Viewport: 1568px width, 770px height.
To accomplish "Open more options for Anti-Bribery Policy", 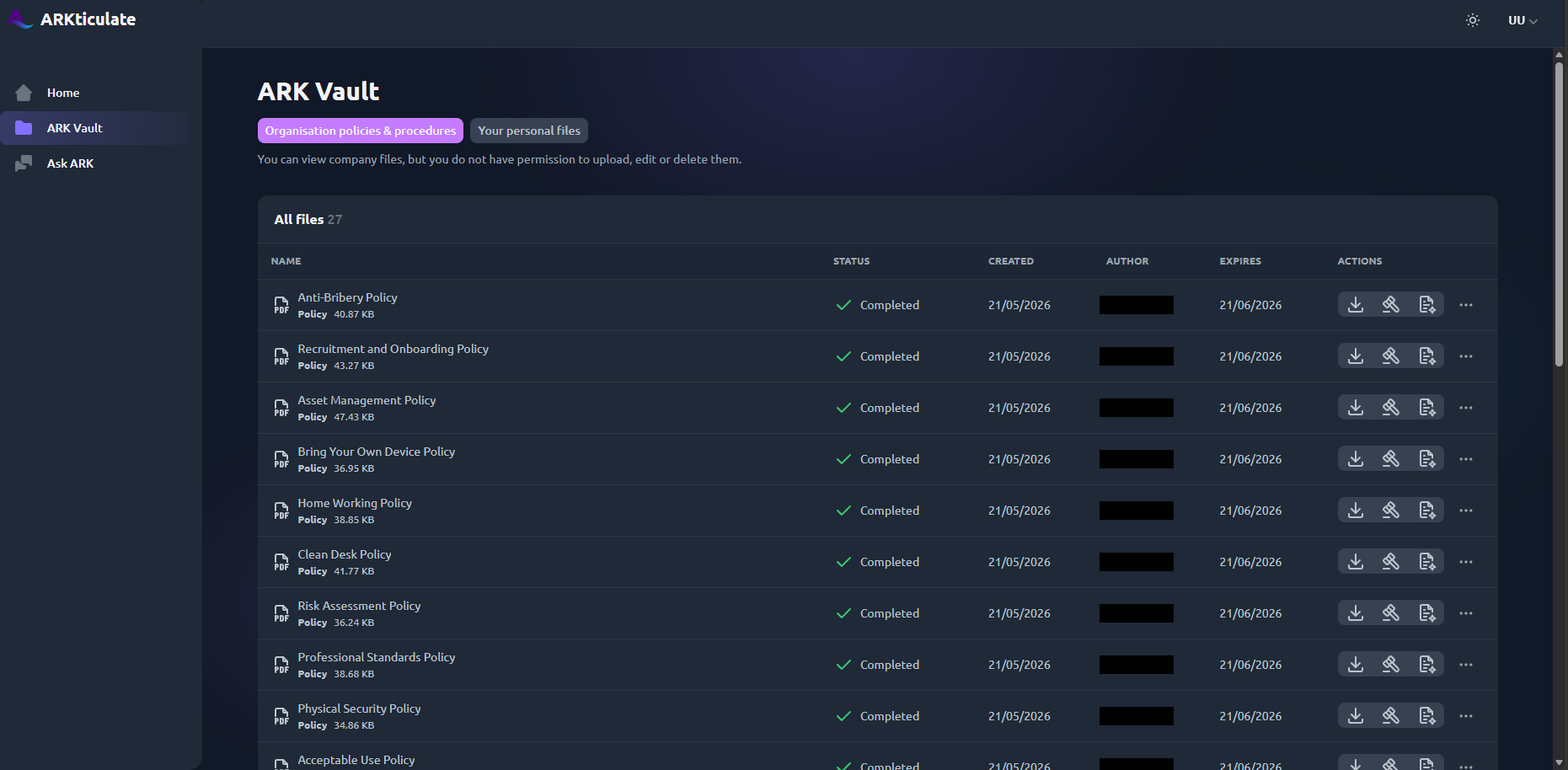I will click(x=1466, y=305).
